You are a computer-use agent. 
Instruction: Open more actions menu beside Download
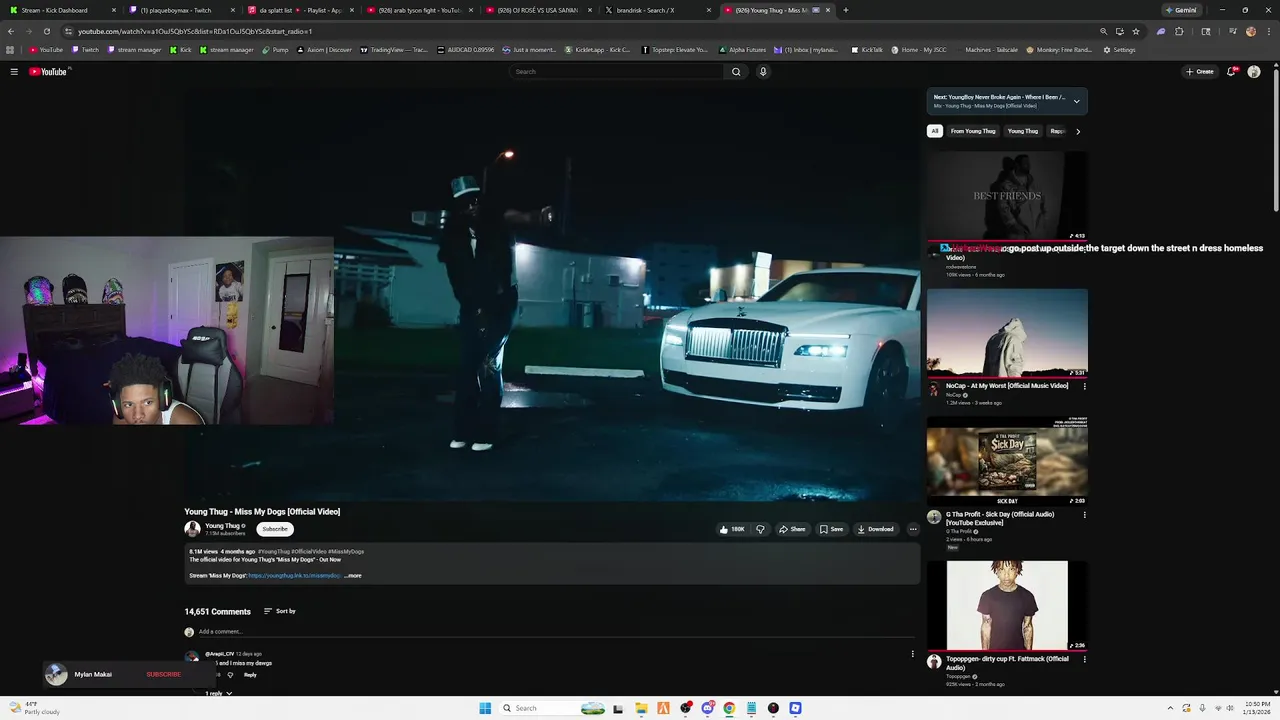tap(913, 529)
